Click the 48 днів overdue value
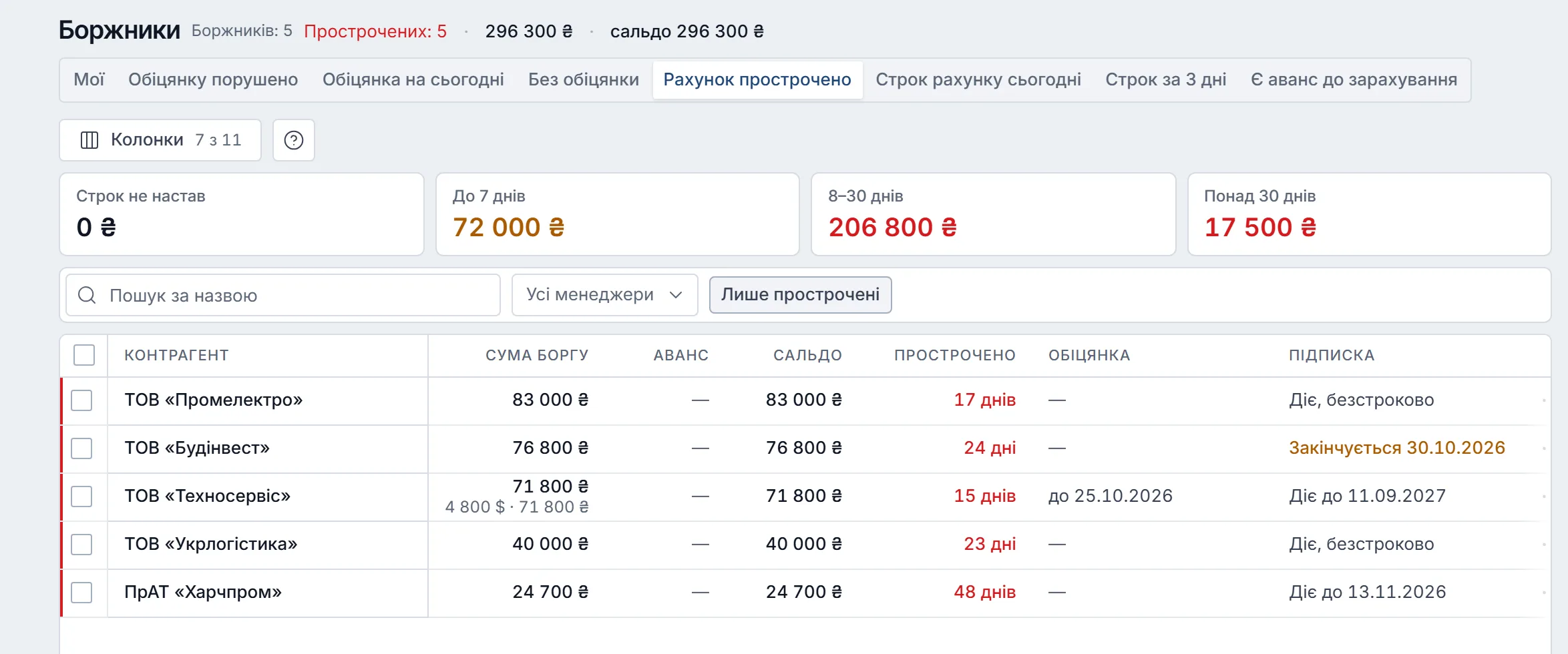The height and width of the screenshot is (654, 1568). tap(985, 593)
